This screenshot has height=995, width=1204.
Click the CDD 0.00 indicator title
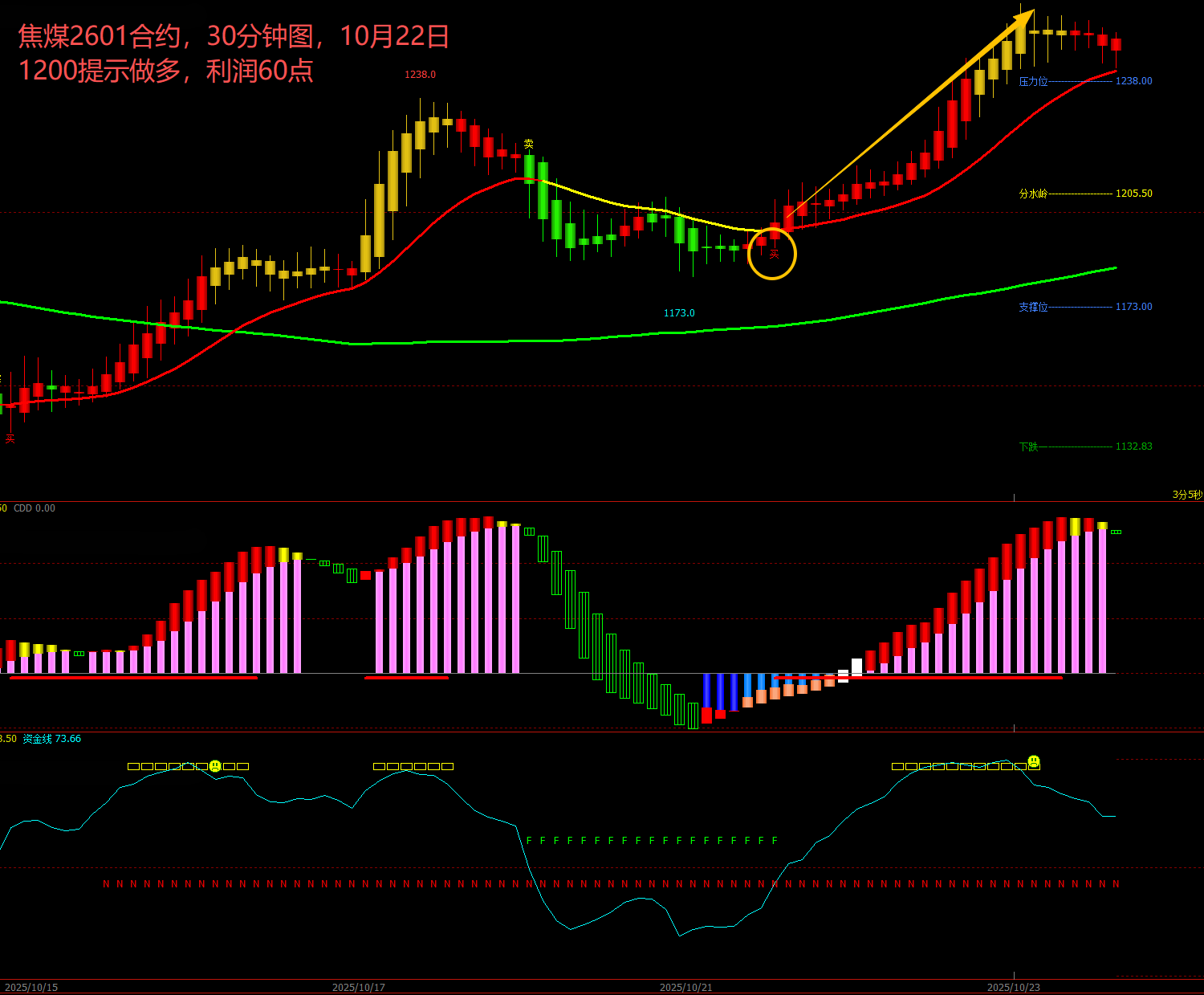[x=35, y=508]
